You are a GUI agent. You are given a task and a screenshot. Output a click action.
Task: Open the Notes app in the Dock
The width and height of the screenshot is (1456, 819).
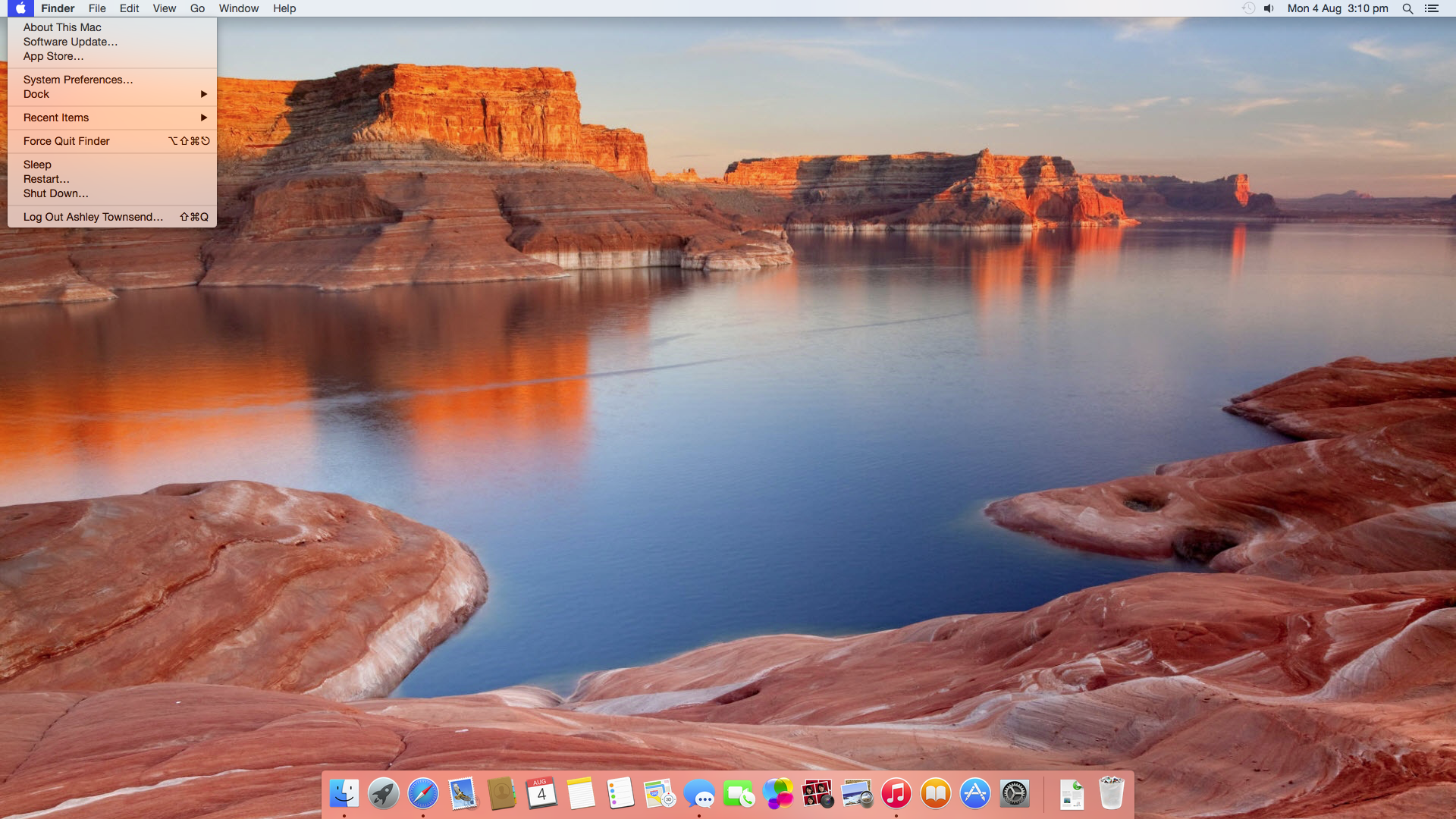[581, 794]
